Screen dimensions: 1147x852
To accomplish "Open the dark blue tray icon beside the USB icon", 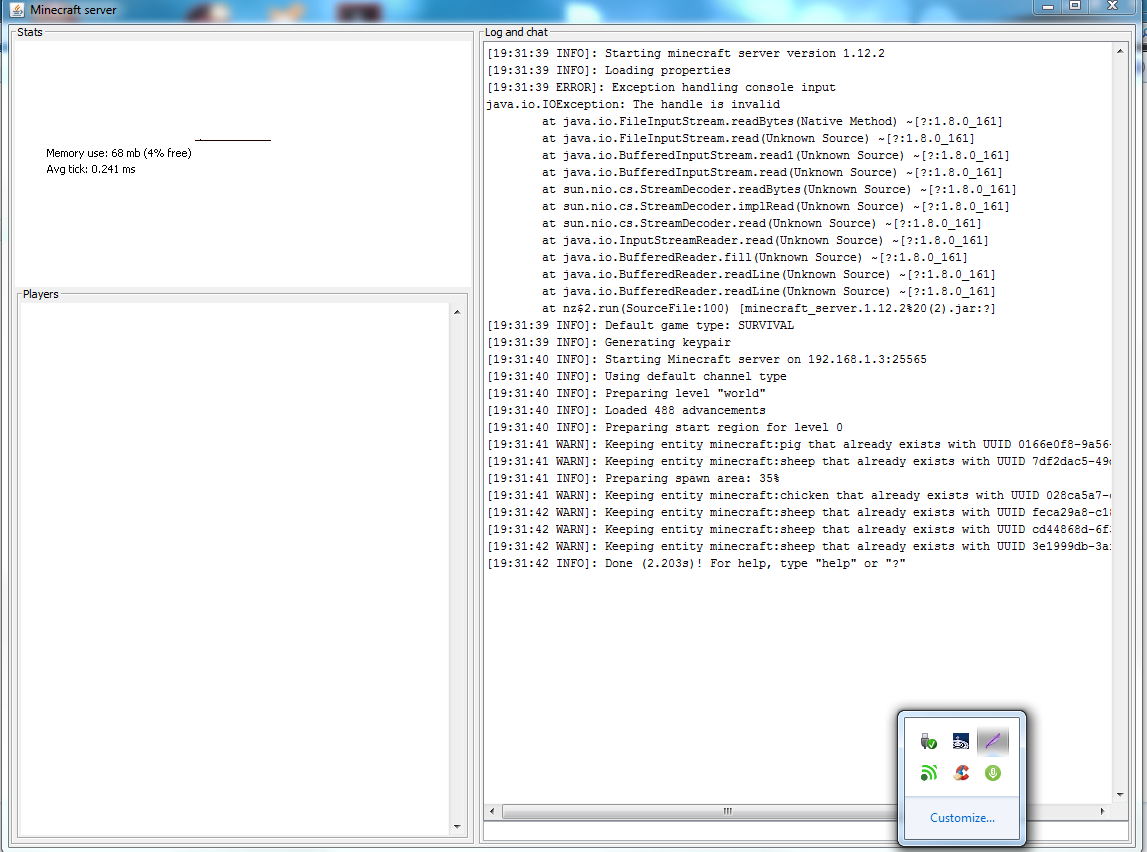I will 960,742.
